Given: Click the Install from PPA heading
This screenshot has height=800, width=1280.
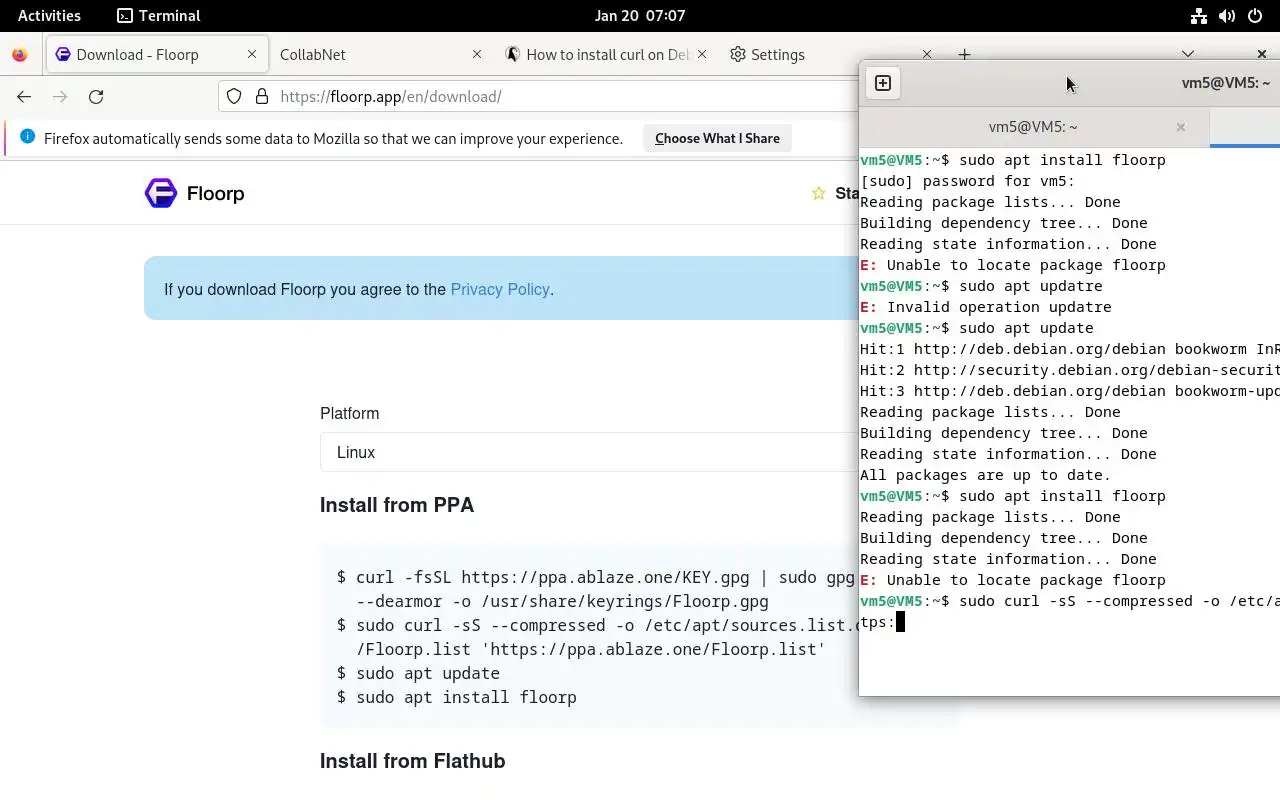Looking at the screenshot, I should [397, 505].
